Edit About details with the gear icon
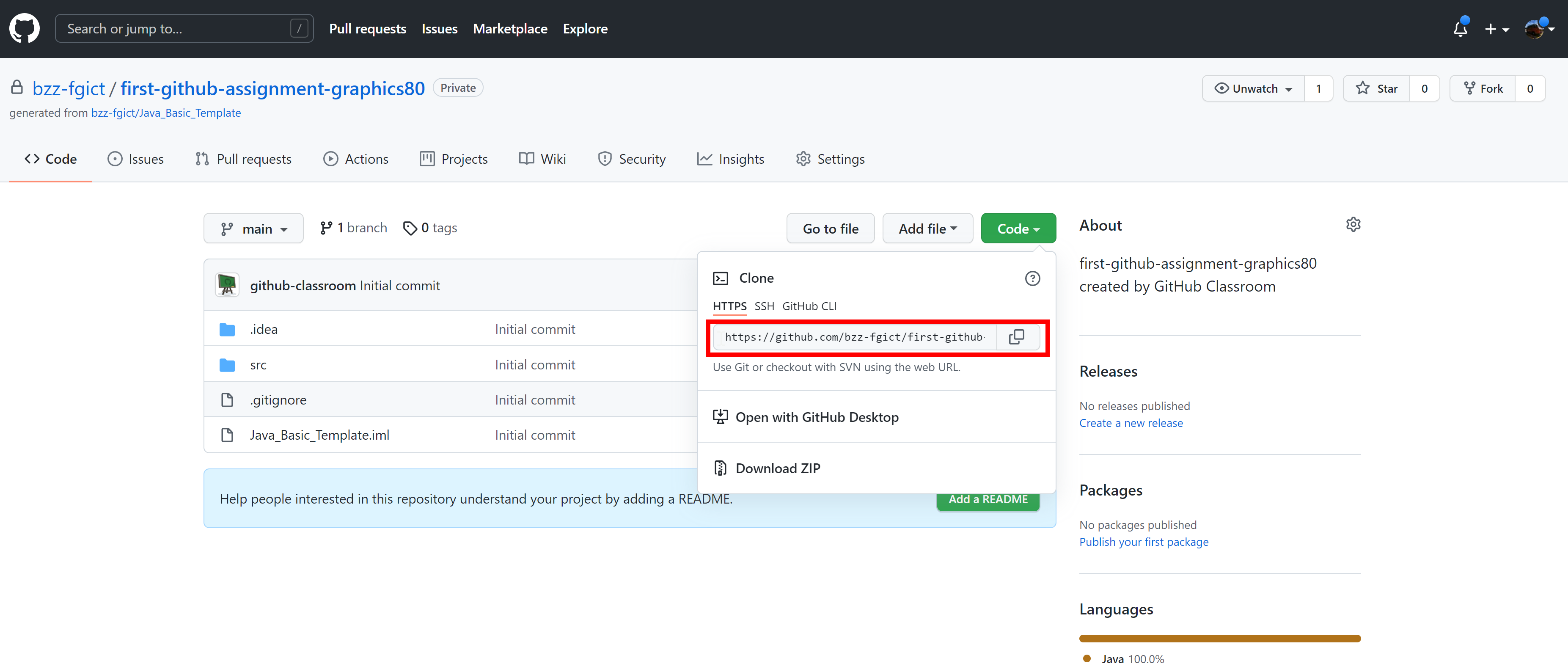Image resolution: width=1568 pixels, height=672 pixels. 1353,225
